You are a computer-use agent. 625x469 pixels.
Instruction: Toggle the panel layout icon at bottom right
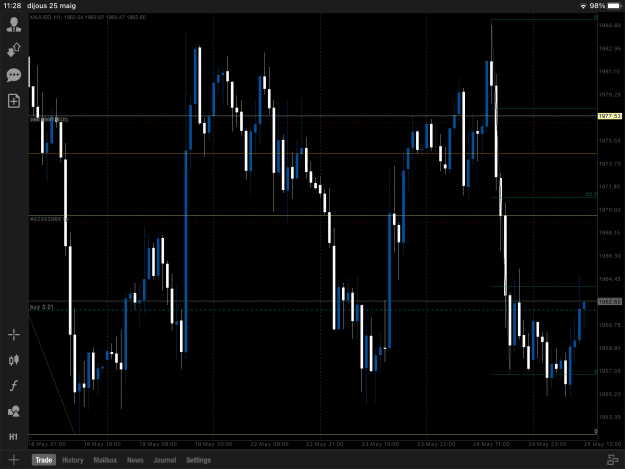pos(612,460)
